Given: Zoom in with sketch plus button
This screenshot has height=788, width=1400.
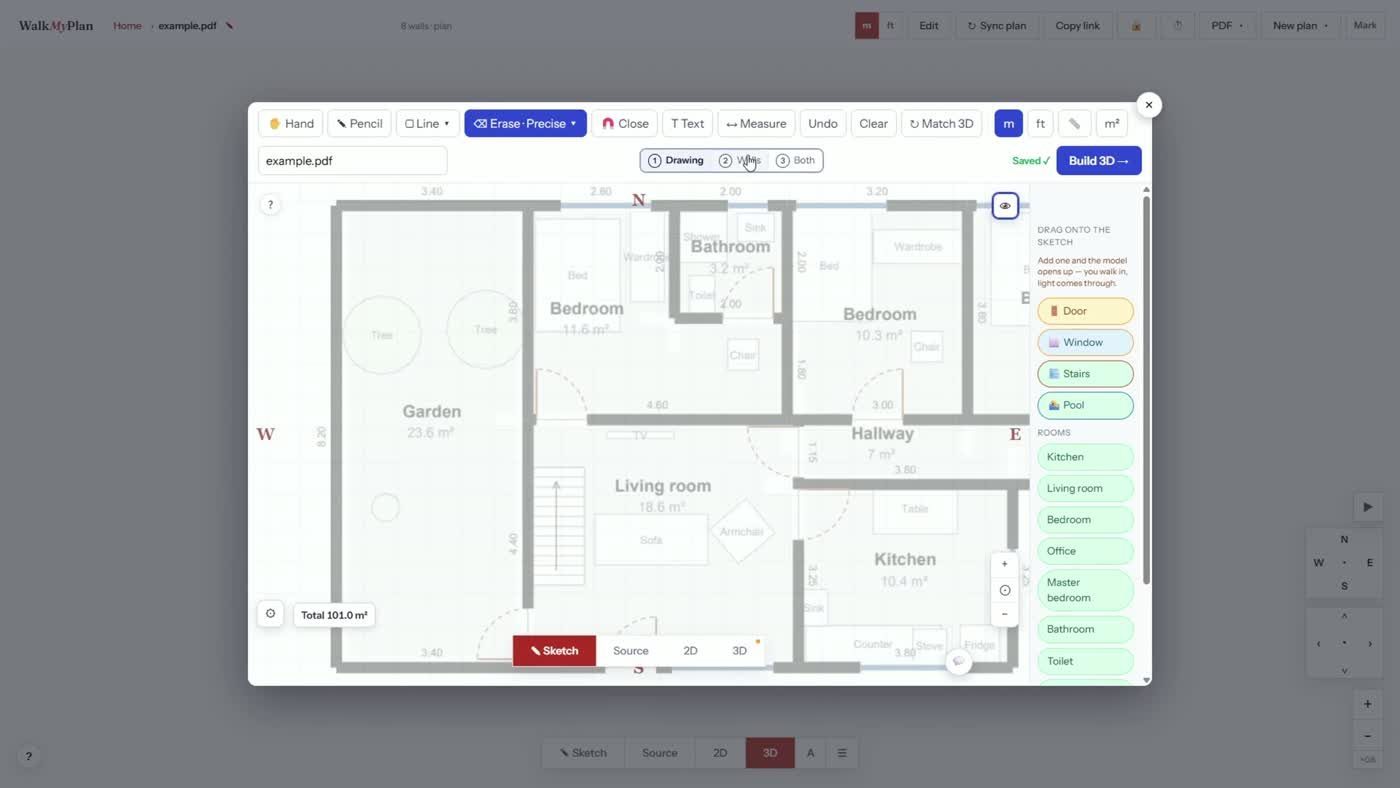Looking at the screenshot, I should click(x=1005, y=564).
